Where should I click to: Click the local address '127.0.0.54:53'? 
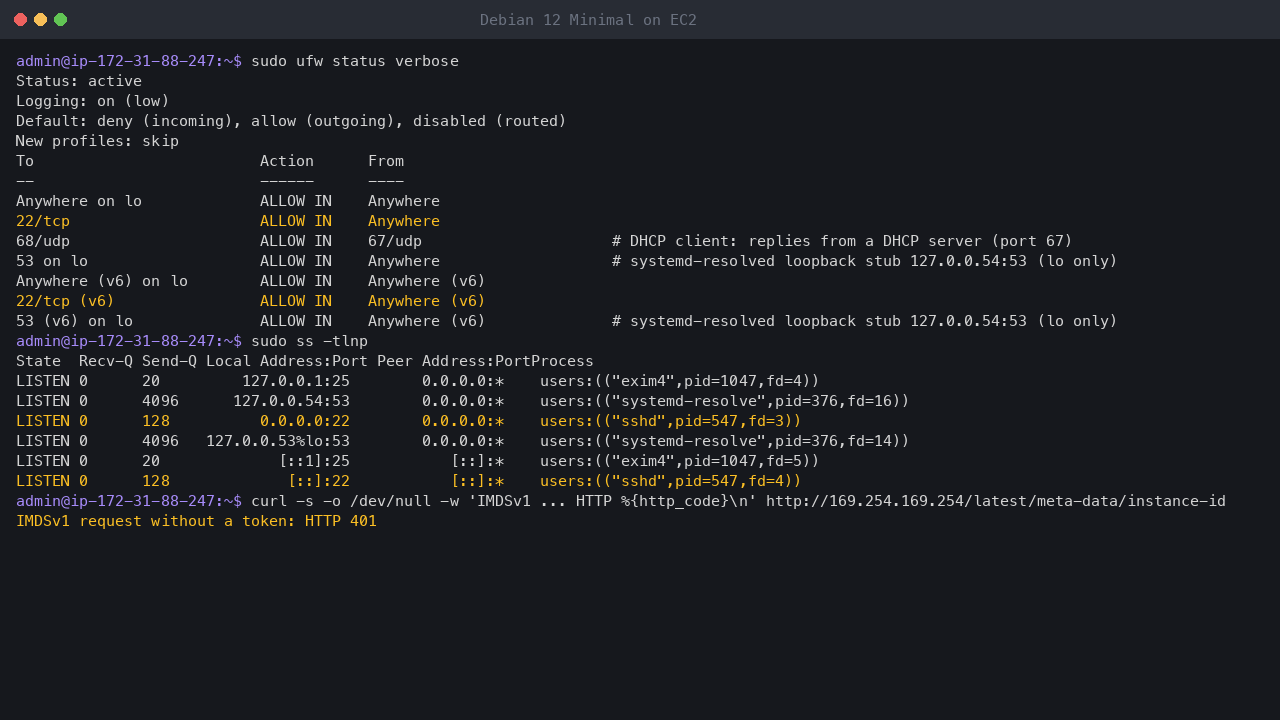click(x=291, y=401)
